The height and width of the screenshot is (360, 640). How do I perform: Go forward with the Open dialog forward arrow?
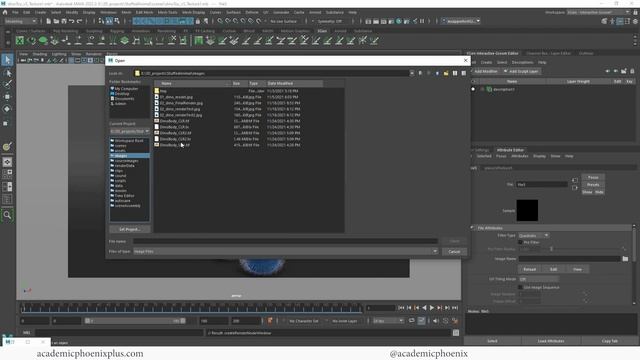click(x=429, y=73)
